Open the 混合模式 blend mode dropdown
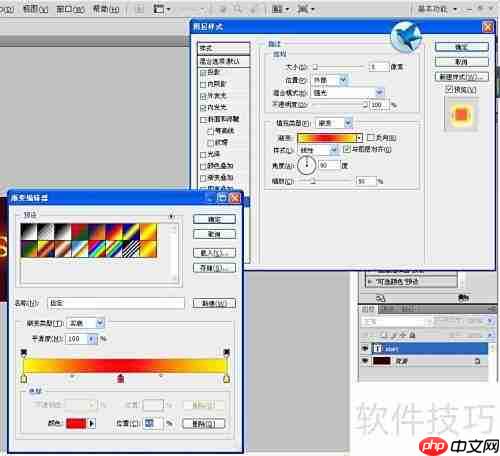This screenshot has height=456, width=500. pos(380,92)
